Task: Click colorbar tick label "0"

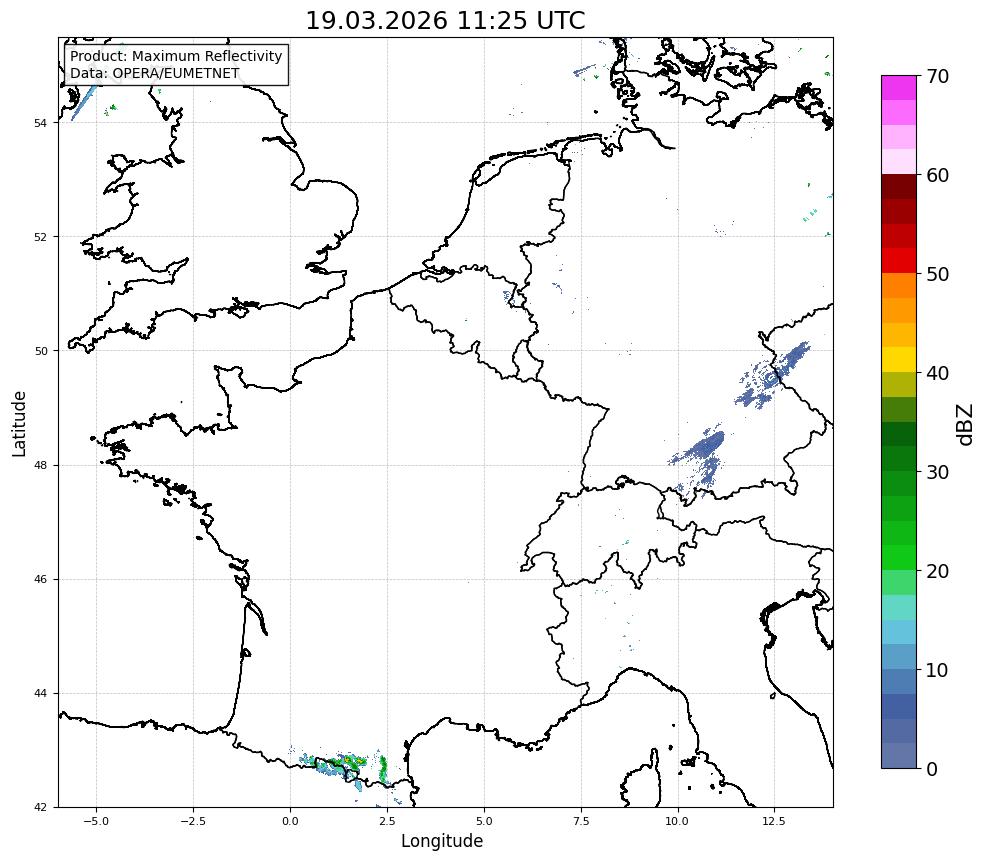Action: click(x=932, y=769)
